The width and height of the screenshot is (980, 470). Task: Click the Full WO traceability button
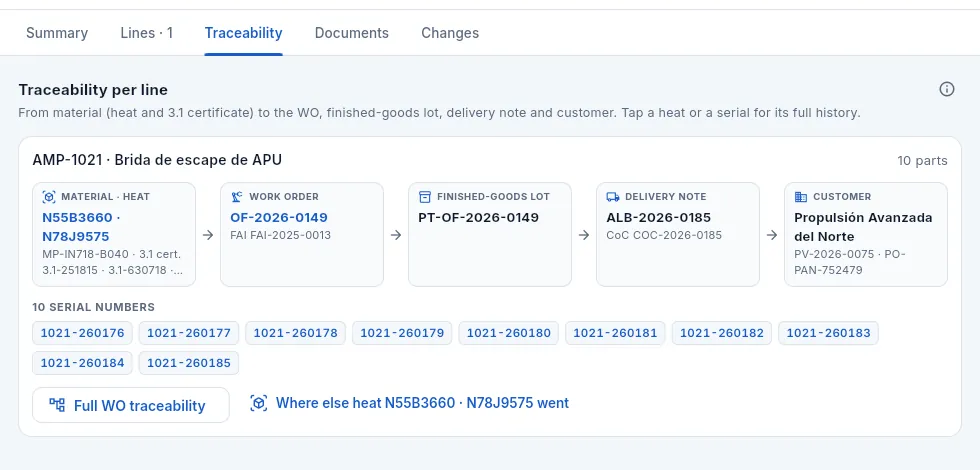[x=131, y=405]
